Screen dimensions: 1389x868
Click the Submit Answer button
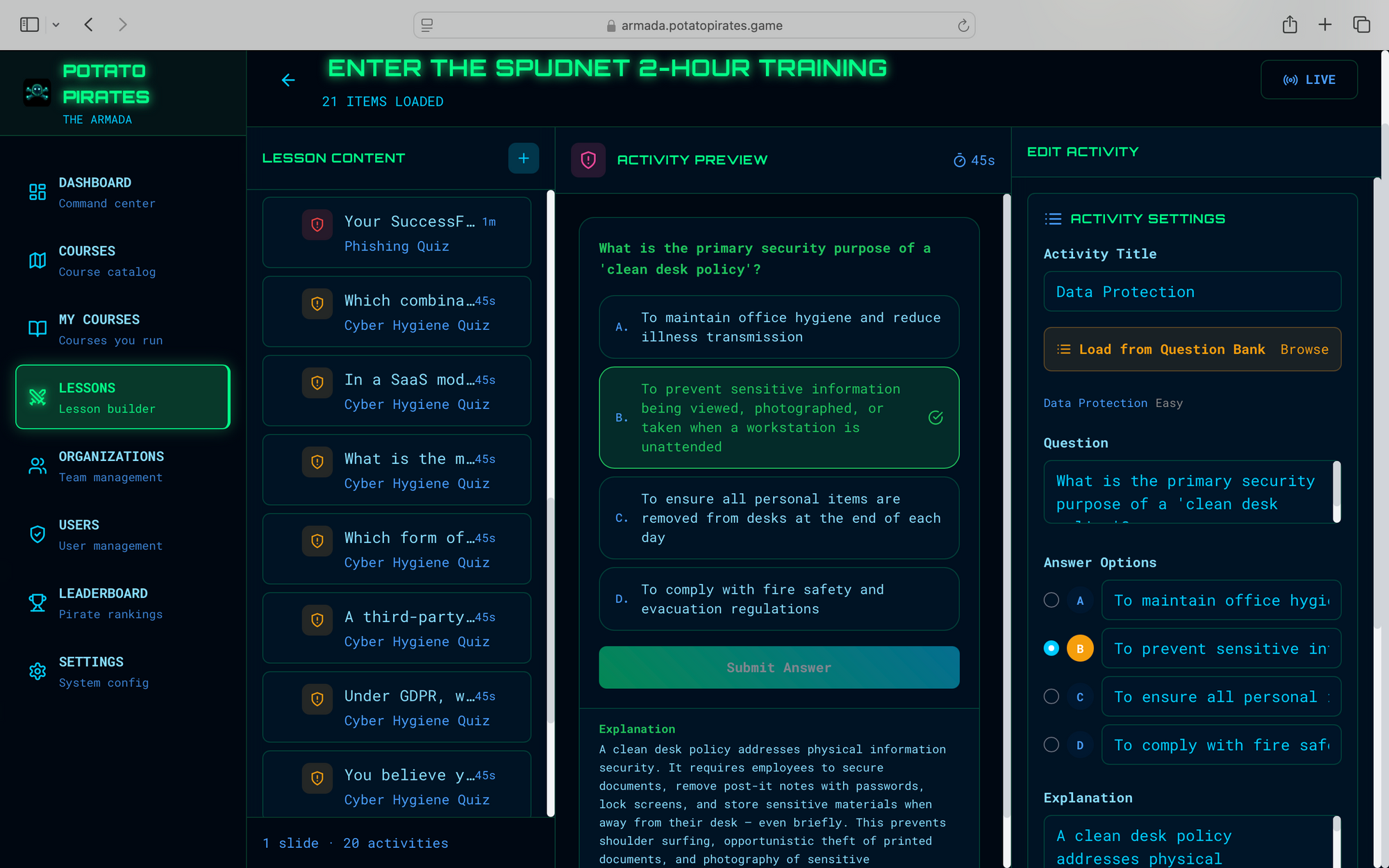(x=779, y=667)
